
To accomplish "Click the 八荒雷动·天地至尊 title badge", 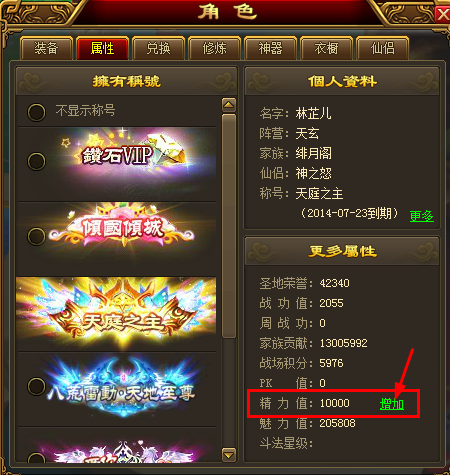I will pos(121,388).
